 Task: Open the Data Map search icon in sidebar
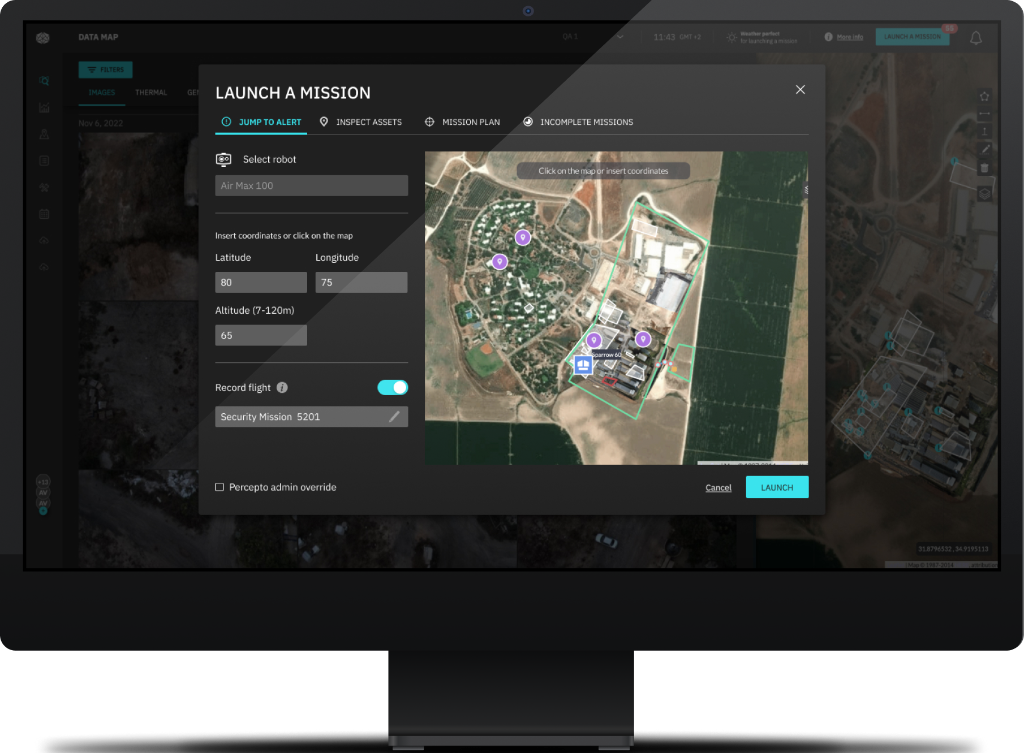(x=44, y=81)
